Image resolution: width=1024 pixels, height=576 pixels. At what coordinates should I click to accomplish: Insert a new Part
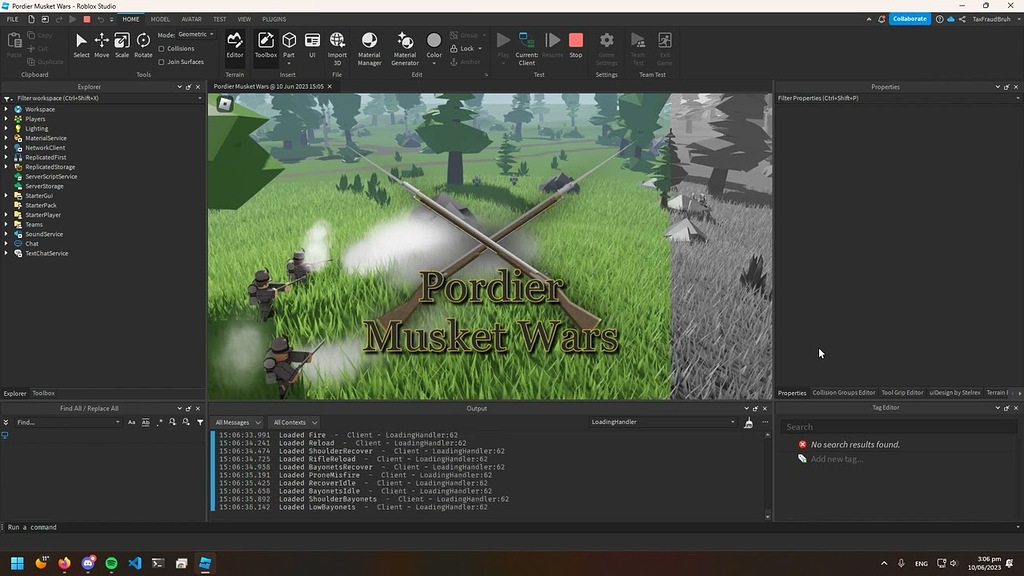pyautogui.click(x=289, y=46)
